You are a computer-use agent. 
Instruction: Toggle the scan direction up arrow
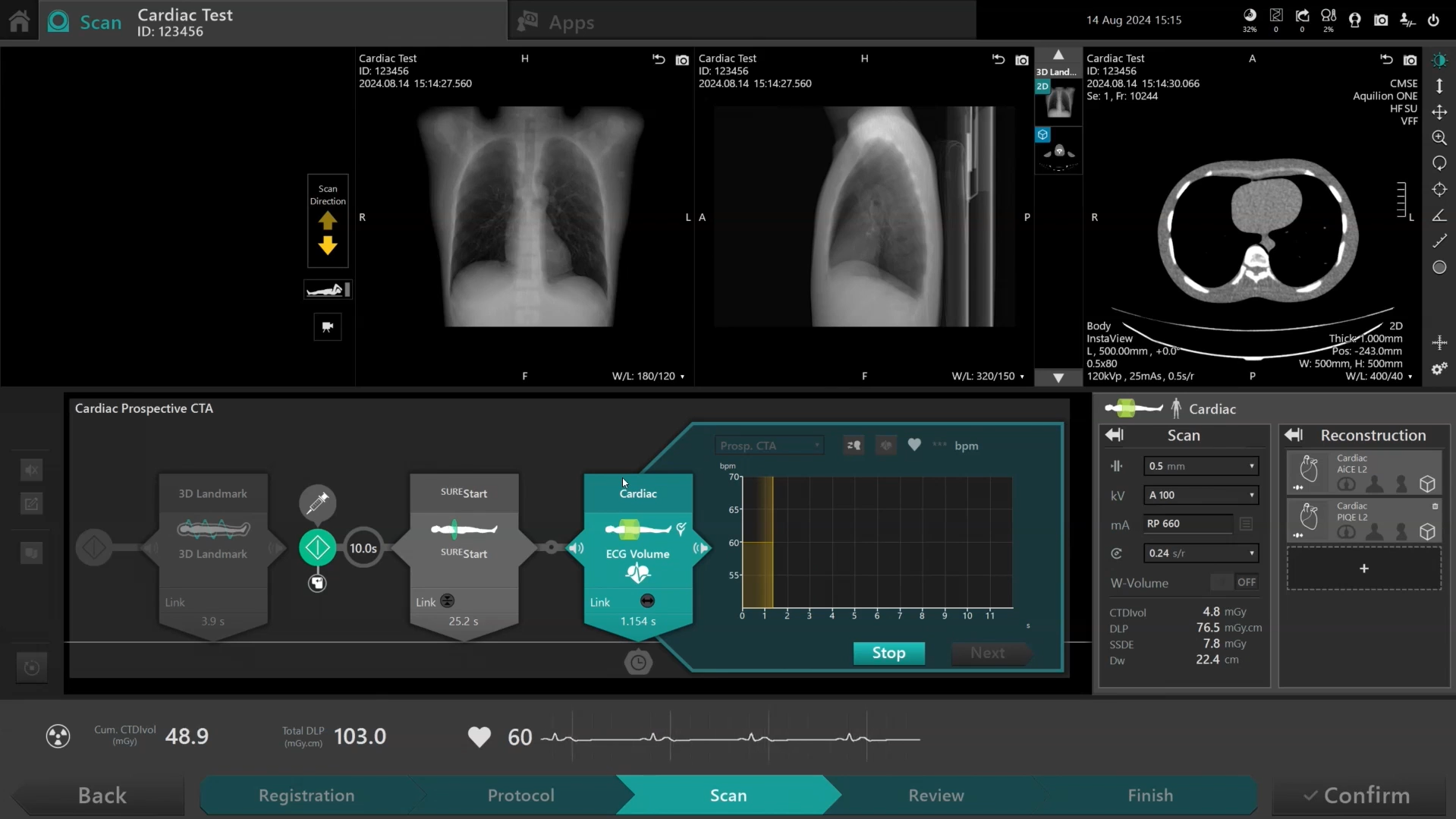(x=328, y=221)
